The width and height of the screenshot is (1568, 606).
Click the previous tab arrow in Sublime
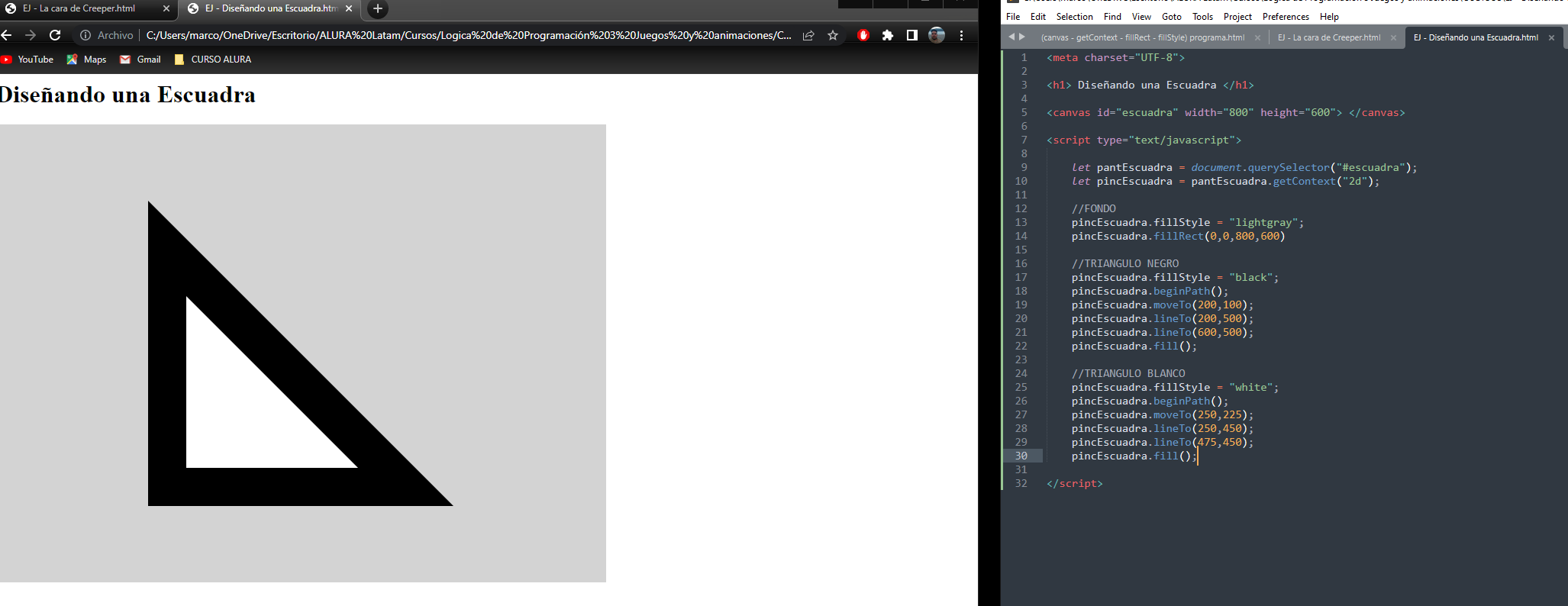1011,37
